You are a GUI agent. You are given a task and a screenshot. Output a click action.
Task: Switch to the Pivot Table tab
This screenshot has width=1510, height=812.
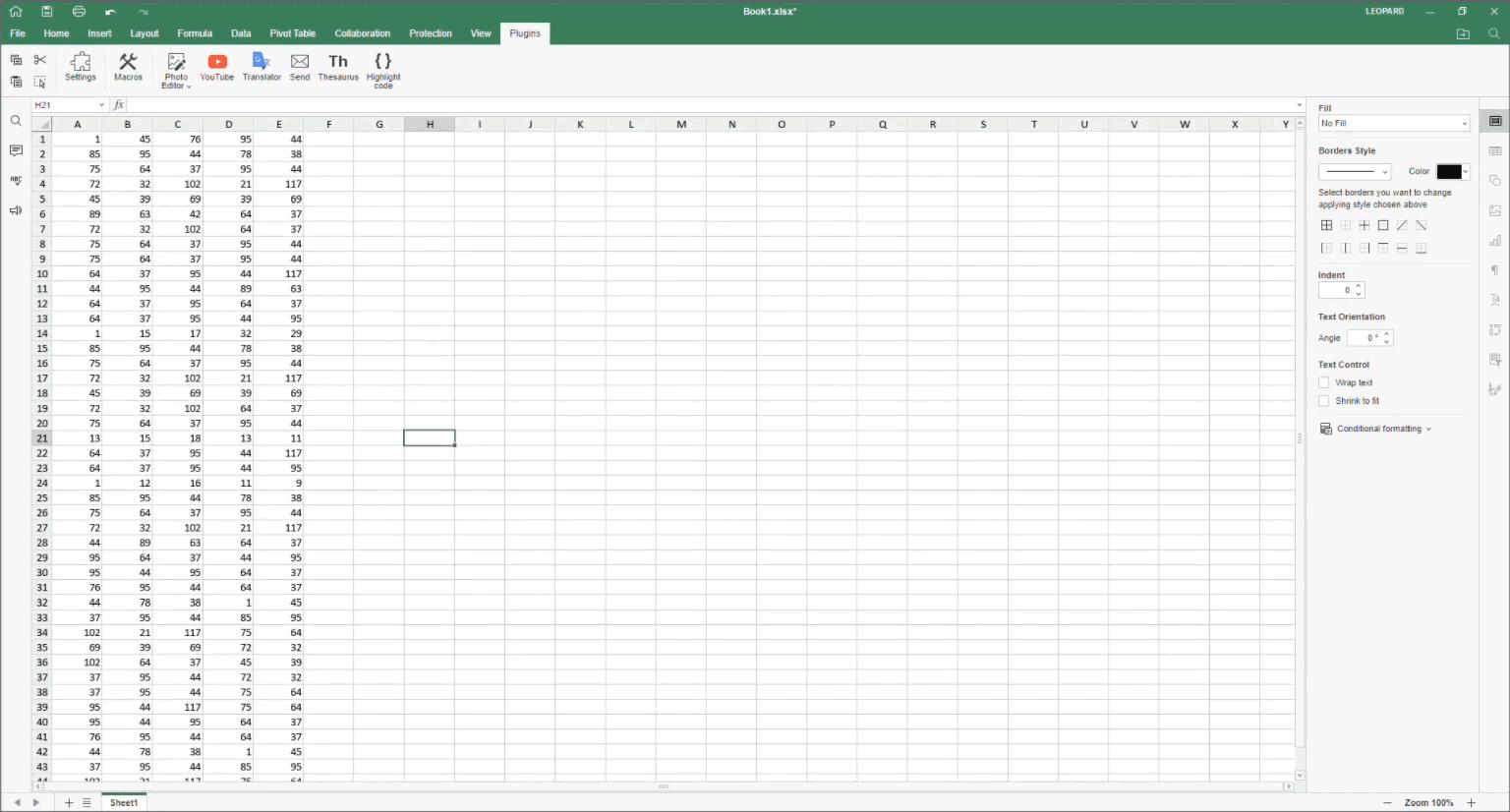pos(292,32)
